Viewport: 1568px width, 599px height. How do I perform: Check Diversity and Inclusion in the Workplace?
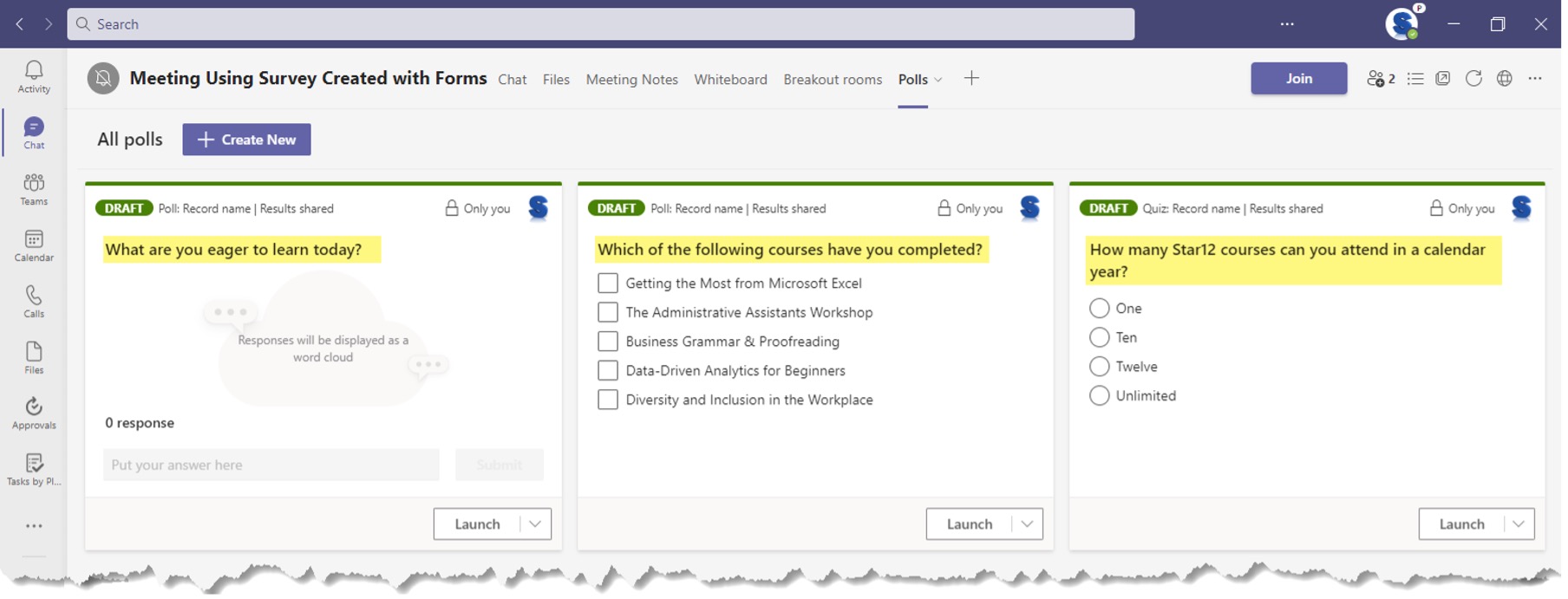pos(608,400)
